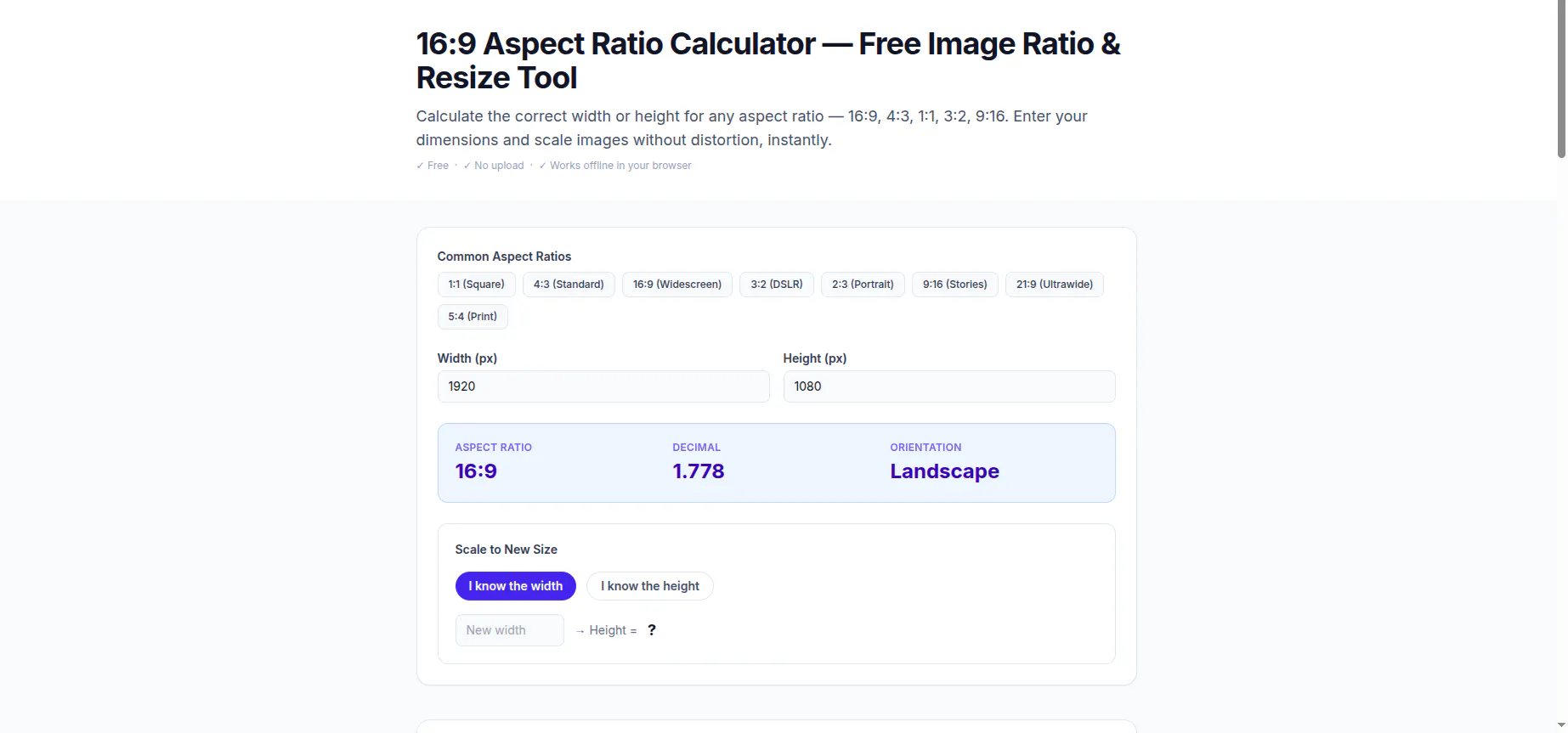Screen dimensions: 1568x733
Task: Click the calculated height question mark
Action: pos(652,630)
